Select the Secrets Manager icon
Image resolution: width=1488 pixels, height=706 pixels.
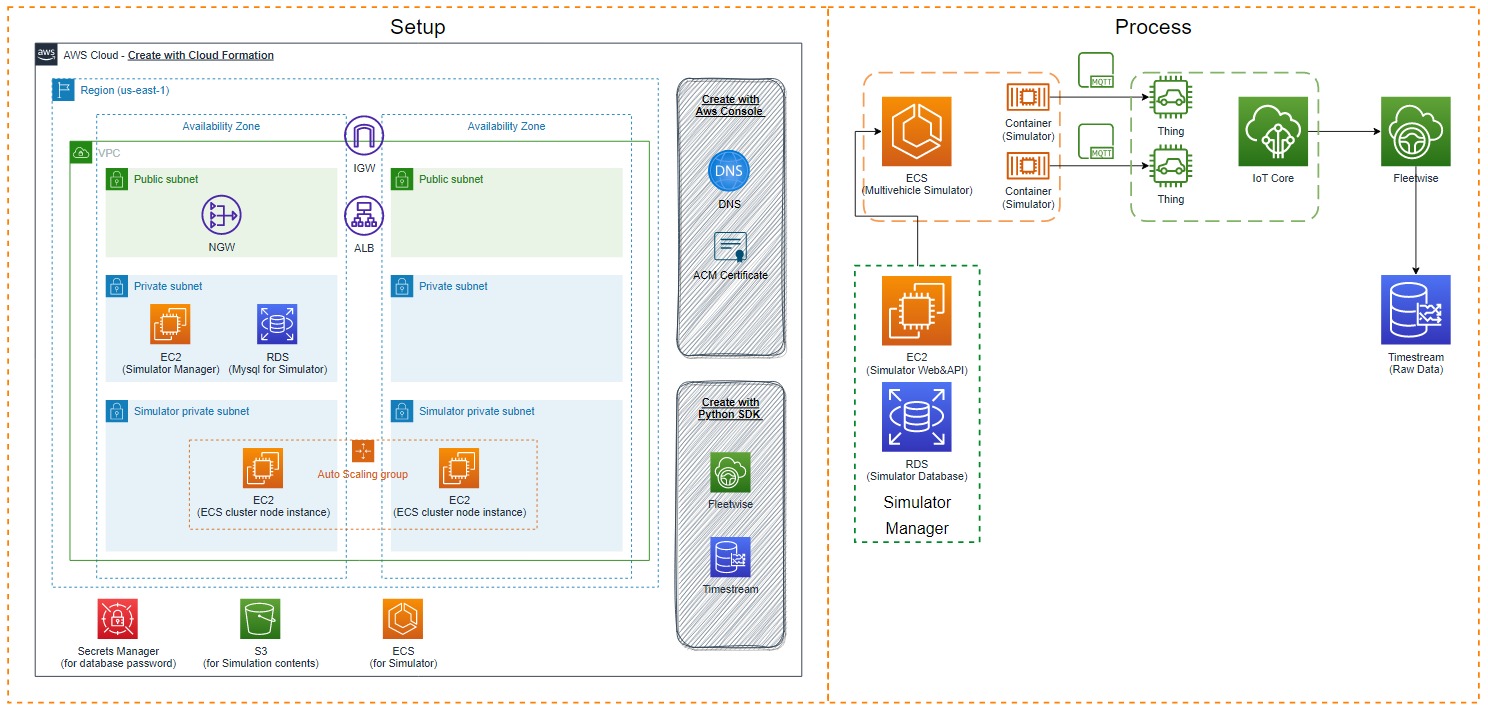click(x=118, y=619)
